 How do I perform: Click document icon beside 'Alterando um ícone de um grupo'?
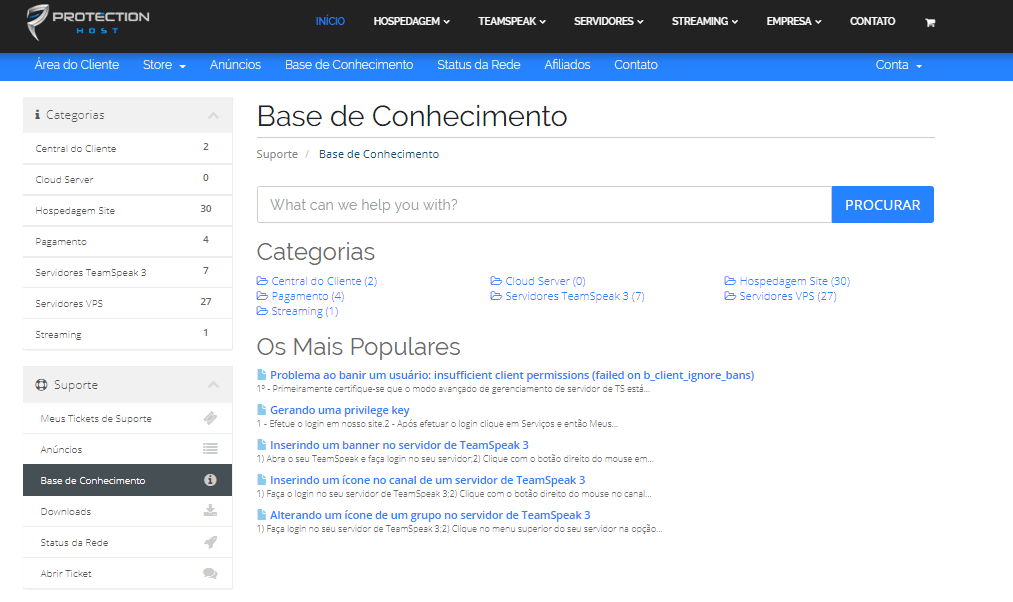(x=262, y=514)
